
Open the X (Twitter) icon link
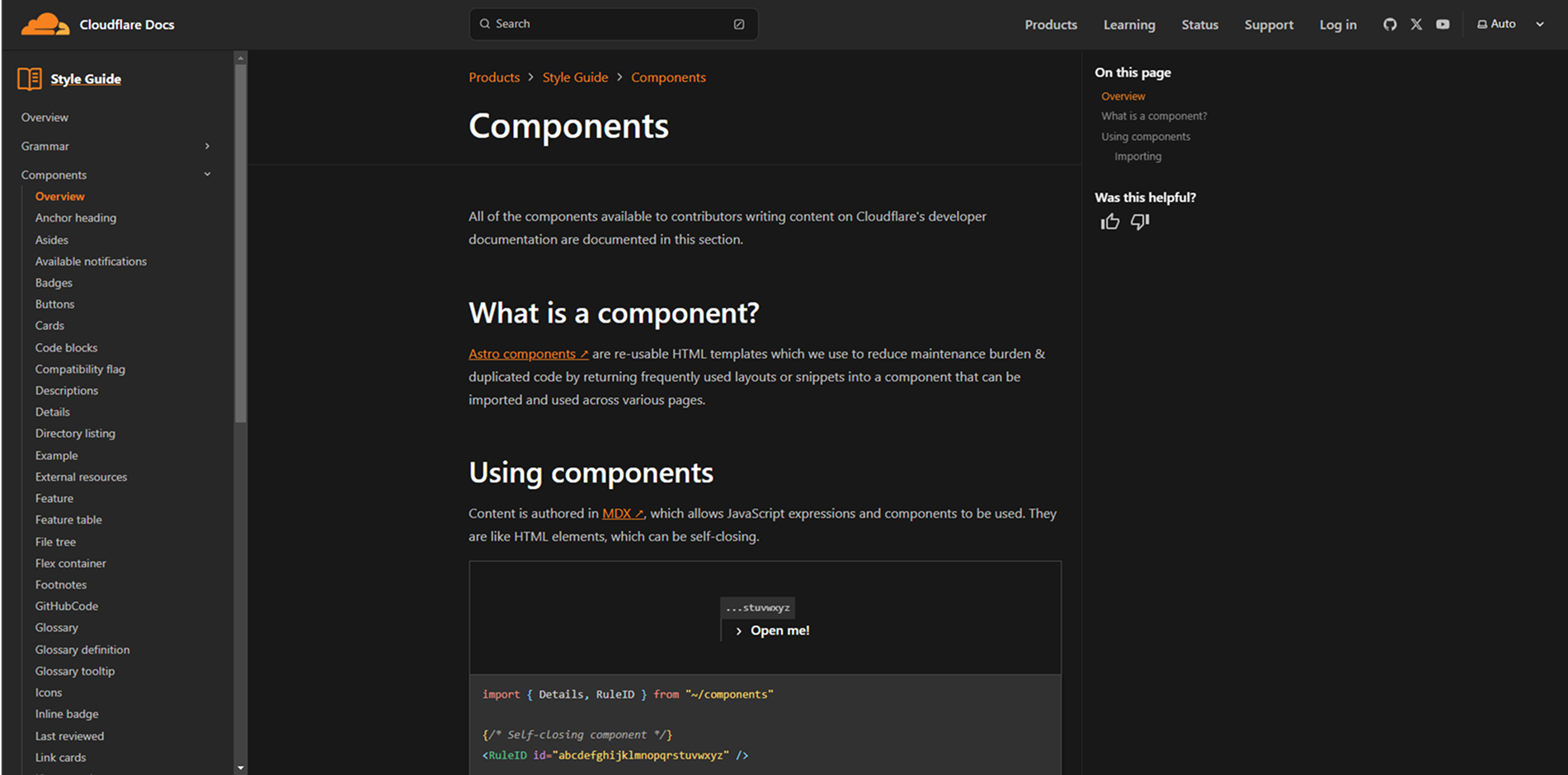pos(1416,24)
